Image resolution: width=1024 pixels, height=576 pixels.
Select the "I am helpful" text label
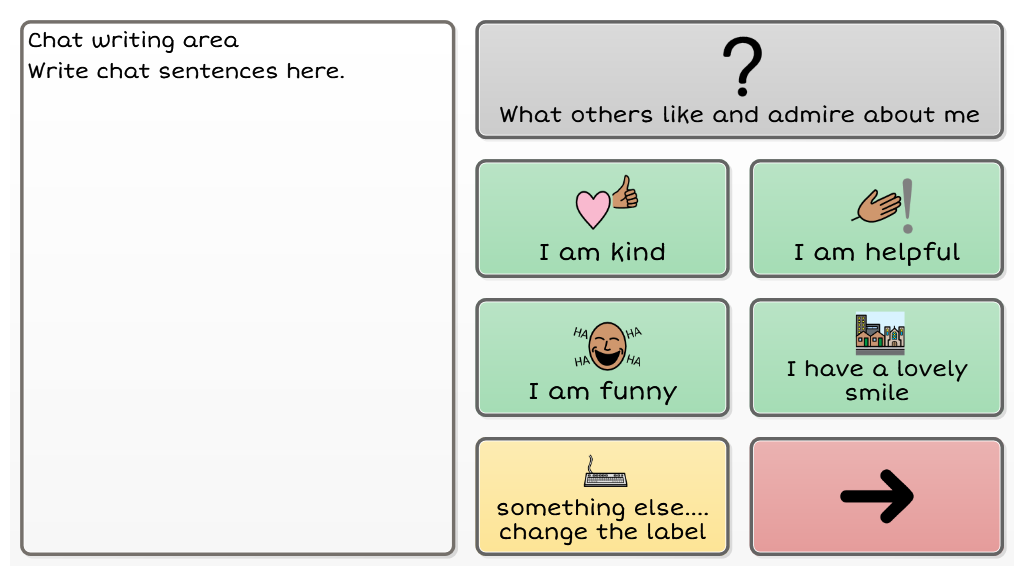[876, 252]
